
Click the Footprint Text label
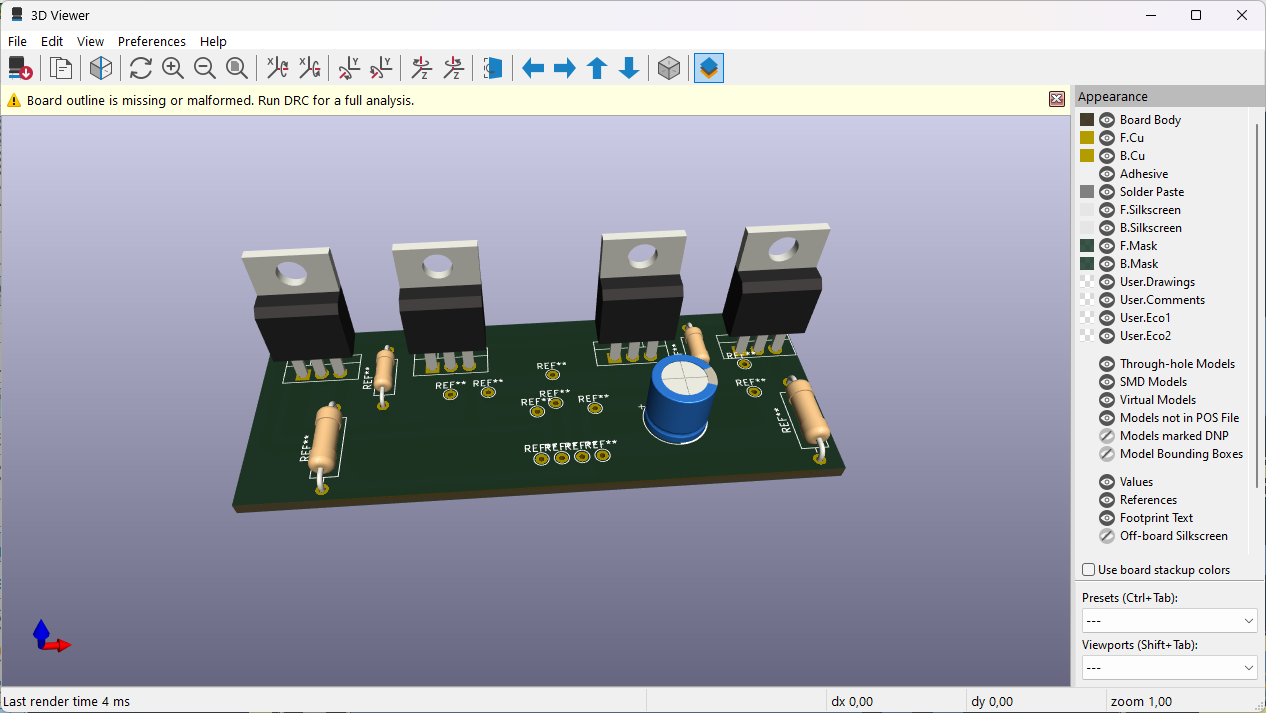point(1156,518)
